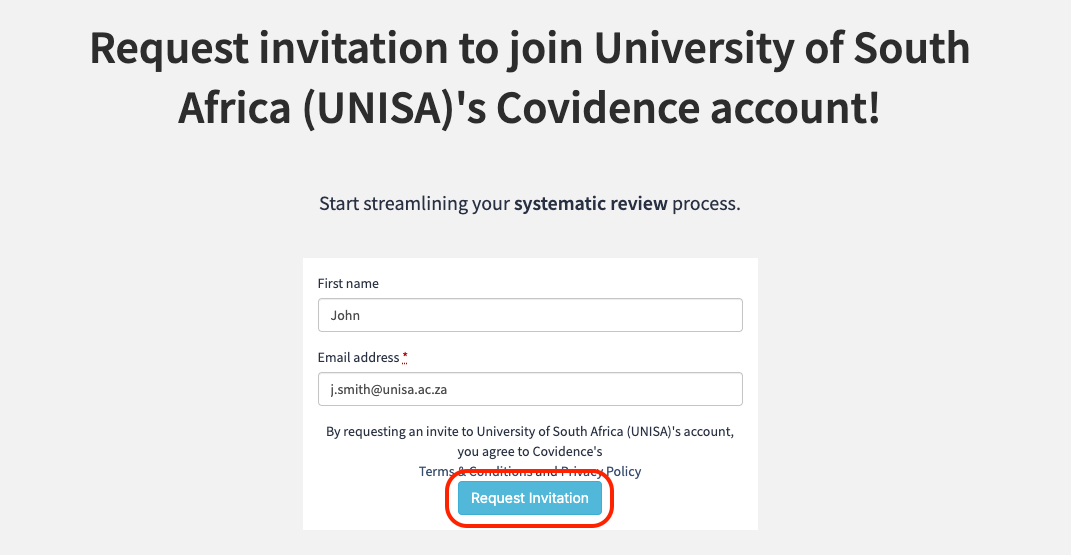This screenshot has height=555, width=1071.
Task: Click the "Email address" field label
Action: click(x=359, y=358)
